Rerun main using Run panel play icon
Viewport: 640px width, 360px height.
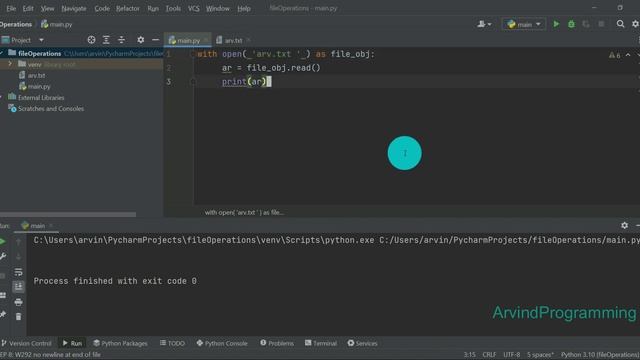point(2,242)
